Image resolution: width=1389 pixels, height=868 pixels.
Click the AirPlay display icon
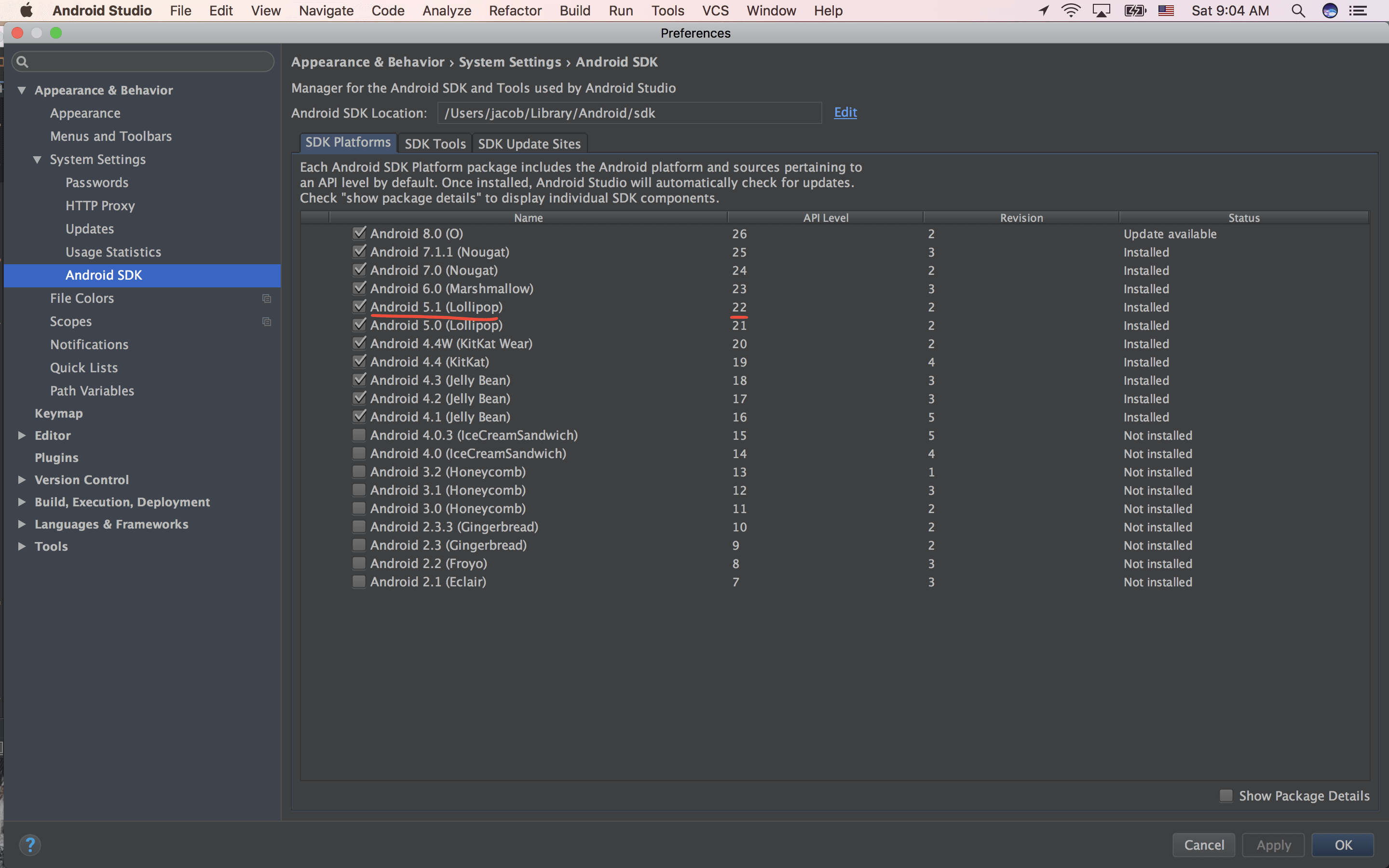pos(1102,10)
